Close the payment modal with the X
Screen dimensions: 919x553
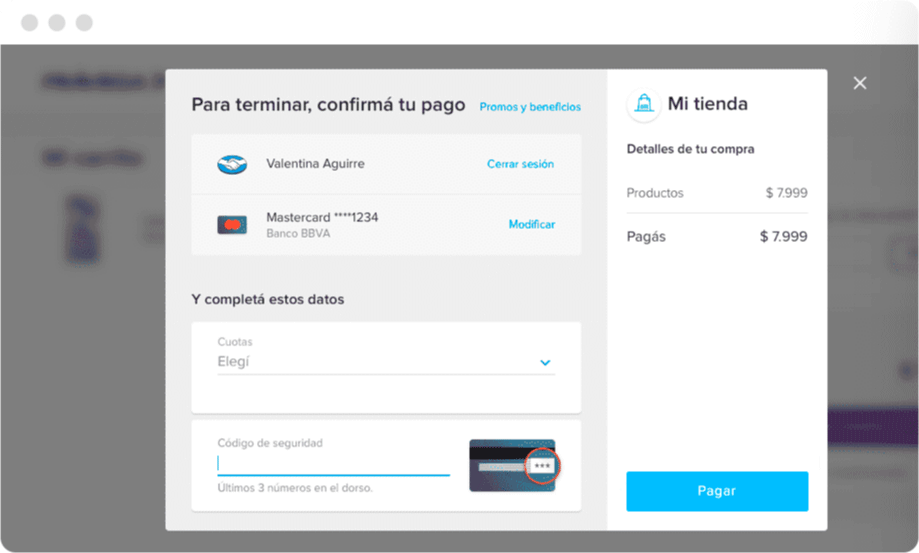click(x=860, y=83)
